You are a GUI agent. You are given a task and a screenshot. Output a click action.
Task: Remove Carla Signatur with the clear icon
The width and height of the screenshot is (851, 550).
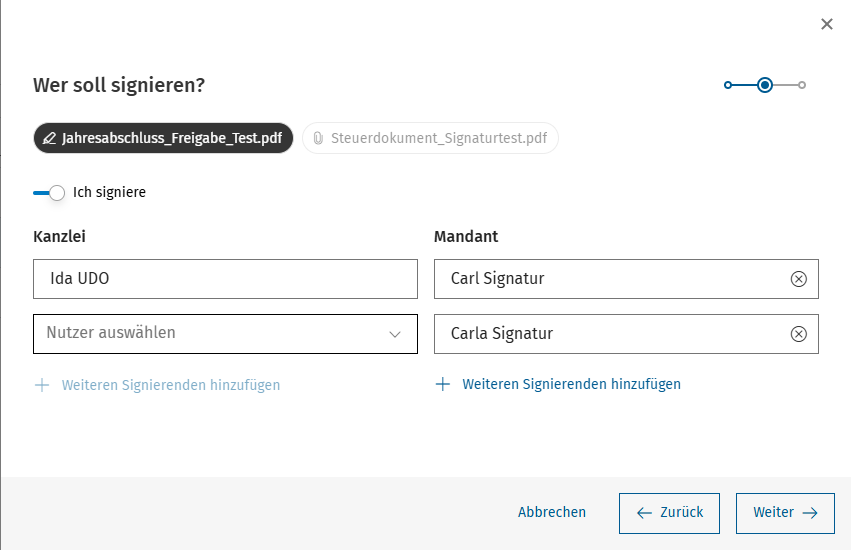click(x=798, y=333)
